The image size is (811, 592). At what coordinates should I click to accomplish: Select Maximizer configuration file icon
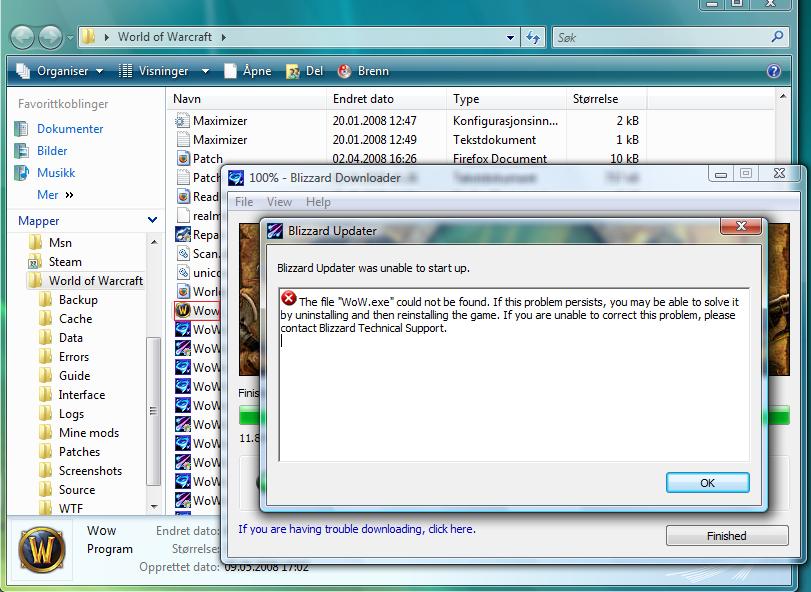[x=183, y=121]
